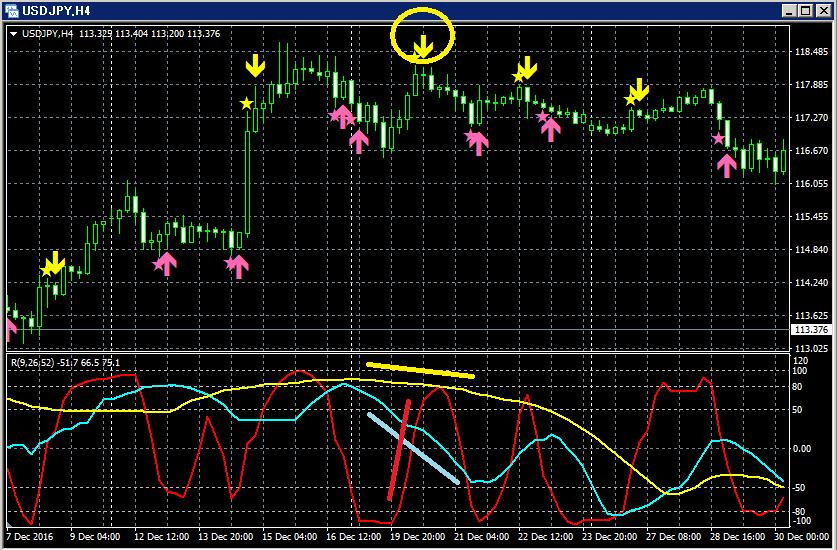
Task: Click the 120 level on indicator scale
Action: pyautogui.click(x=801, y=361)
